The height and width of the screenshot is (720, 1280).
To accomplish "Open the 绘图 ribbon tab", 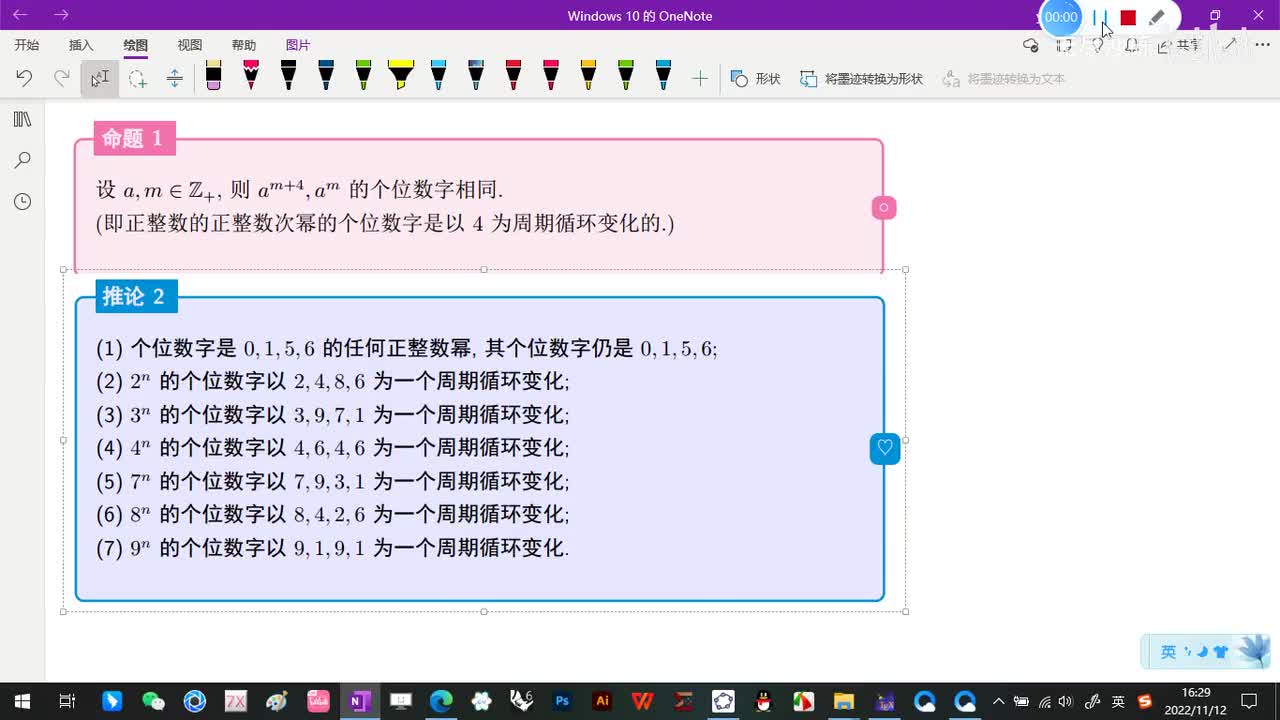I will (135, 45).
